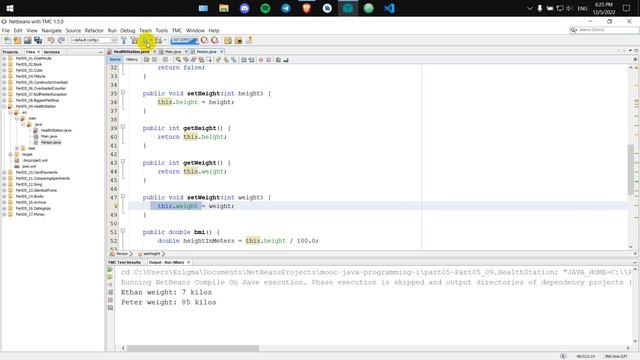
Task: Switch to the Projects panel tab
Action: [x=11, y=52]
